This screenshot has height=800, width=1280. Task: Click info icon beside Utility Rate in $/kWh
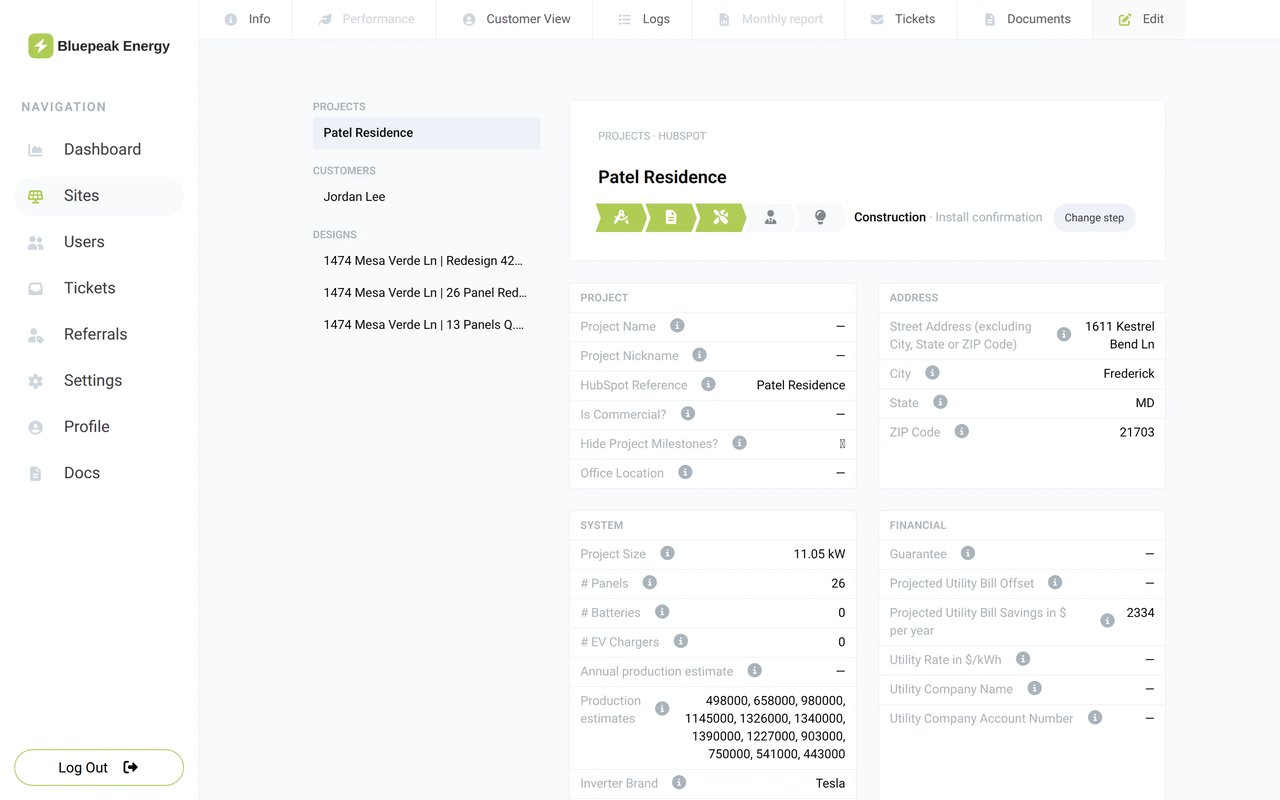[1022, 659]
